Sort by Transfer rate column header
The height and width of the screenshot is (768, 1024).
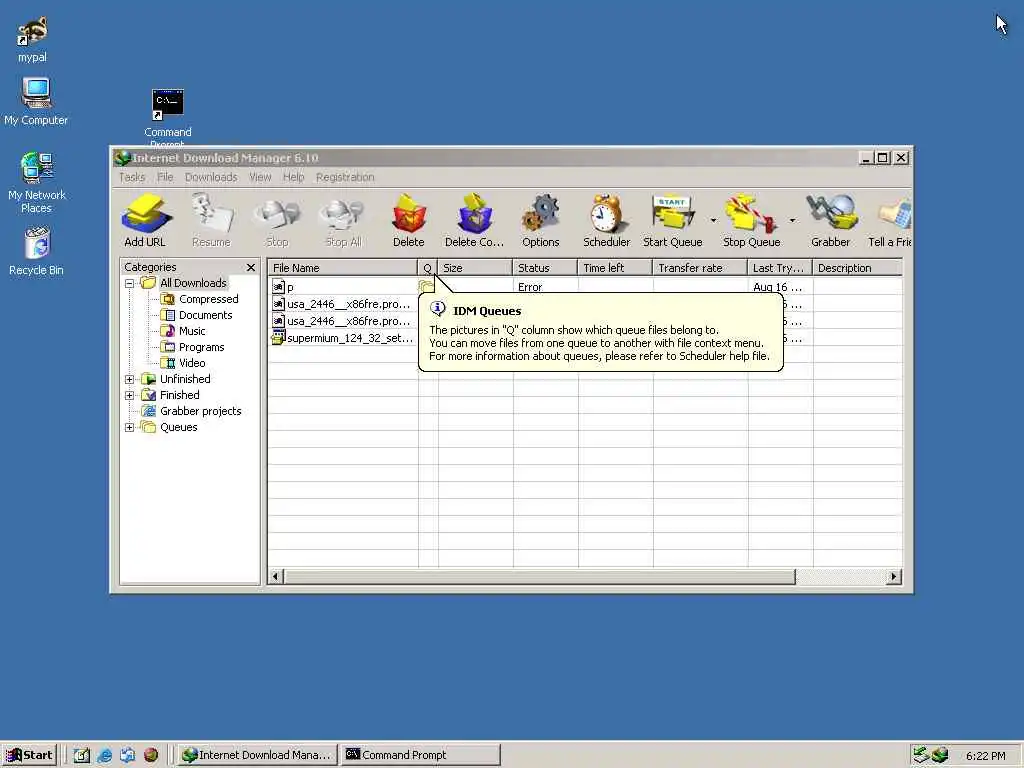tap(700, 268)
